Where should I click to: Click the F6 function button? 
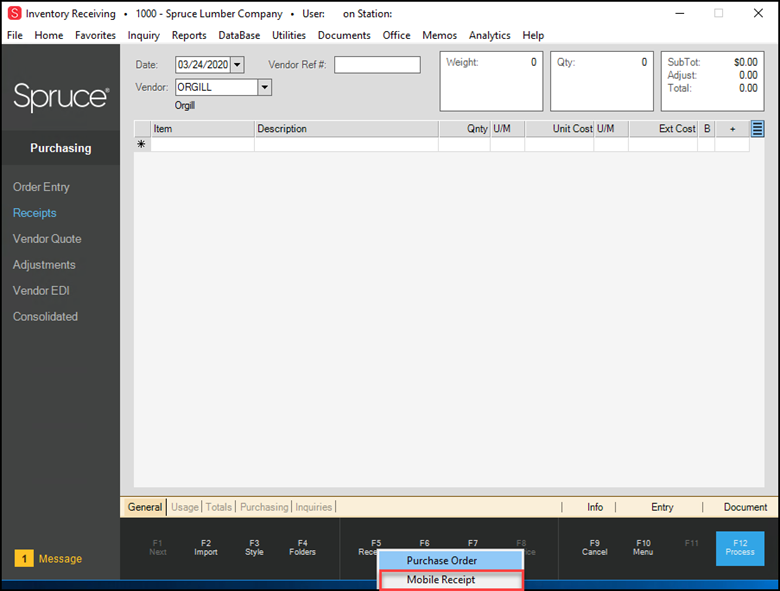click(x=424, y=543)
